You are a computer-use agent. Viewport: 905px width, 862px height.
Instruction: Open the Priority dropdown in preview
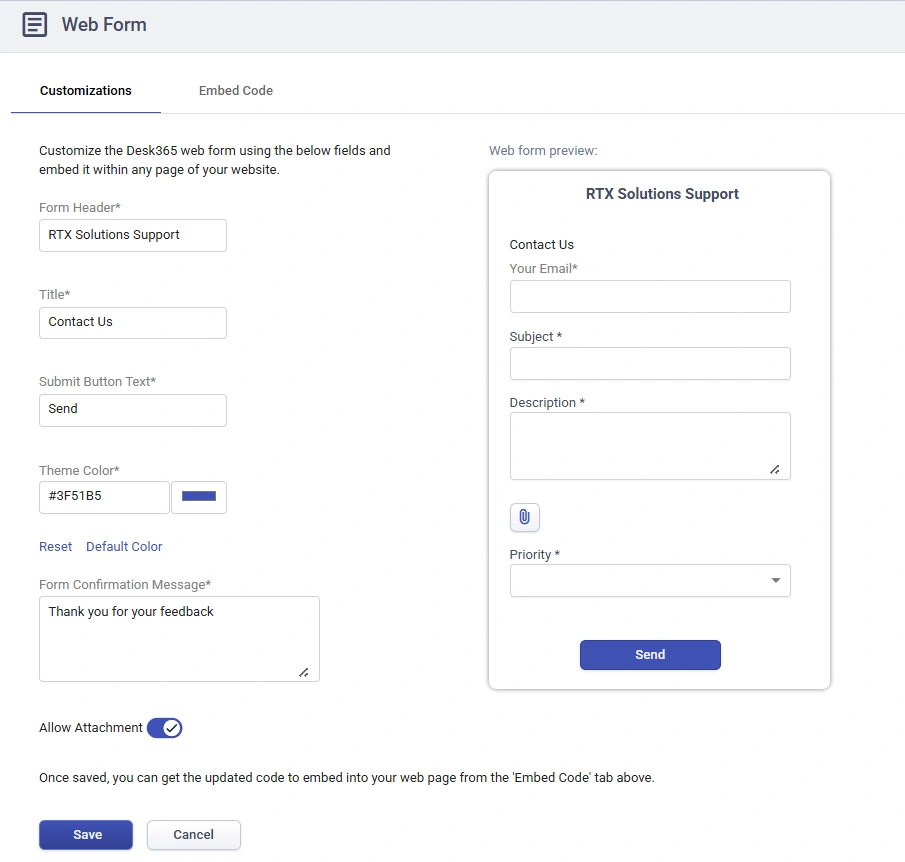(x=650, y=580)
